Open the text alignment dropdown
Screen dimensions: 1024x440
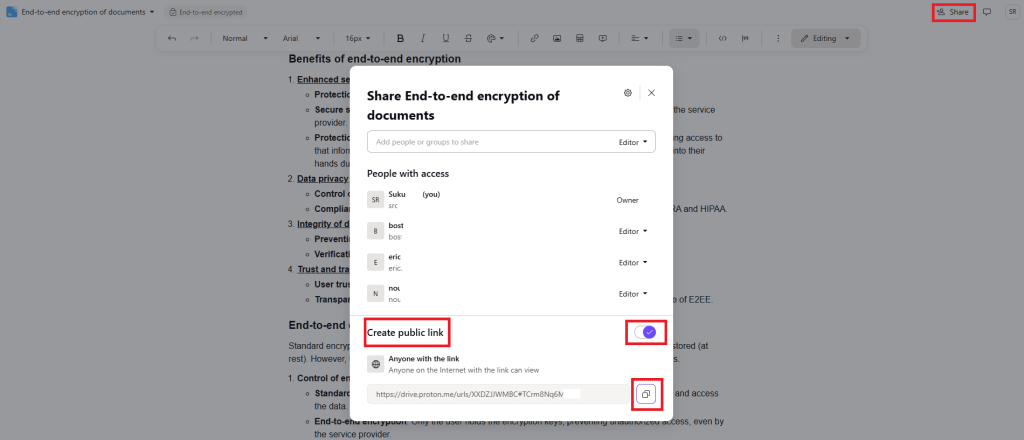coord(640,39)
